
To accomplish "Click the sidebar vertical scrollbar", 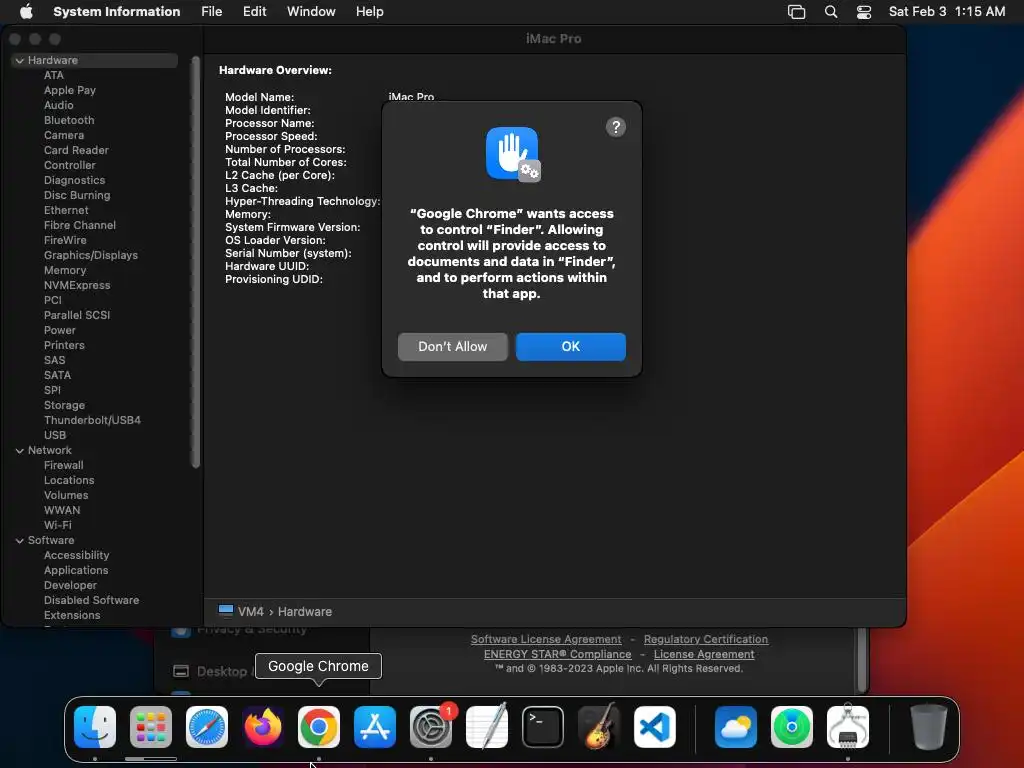I will coord(195,262).
